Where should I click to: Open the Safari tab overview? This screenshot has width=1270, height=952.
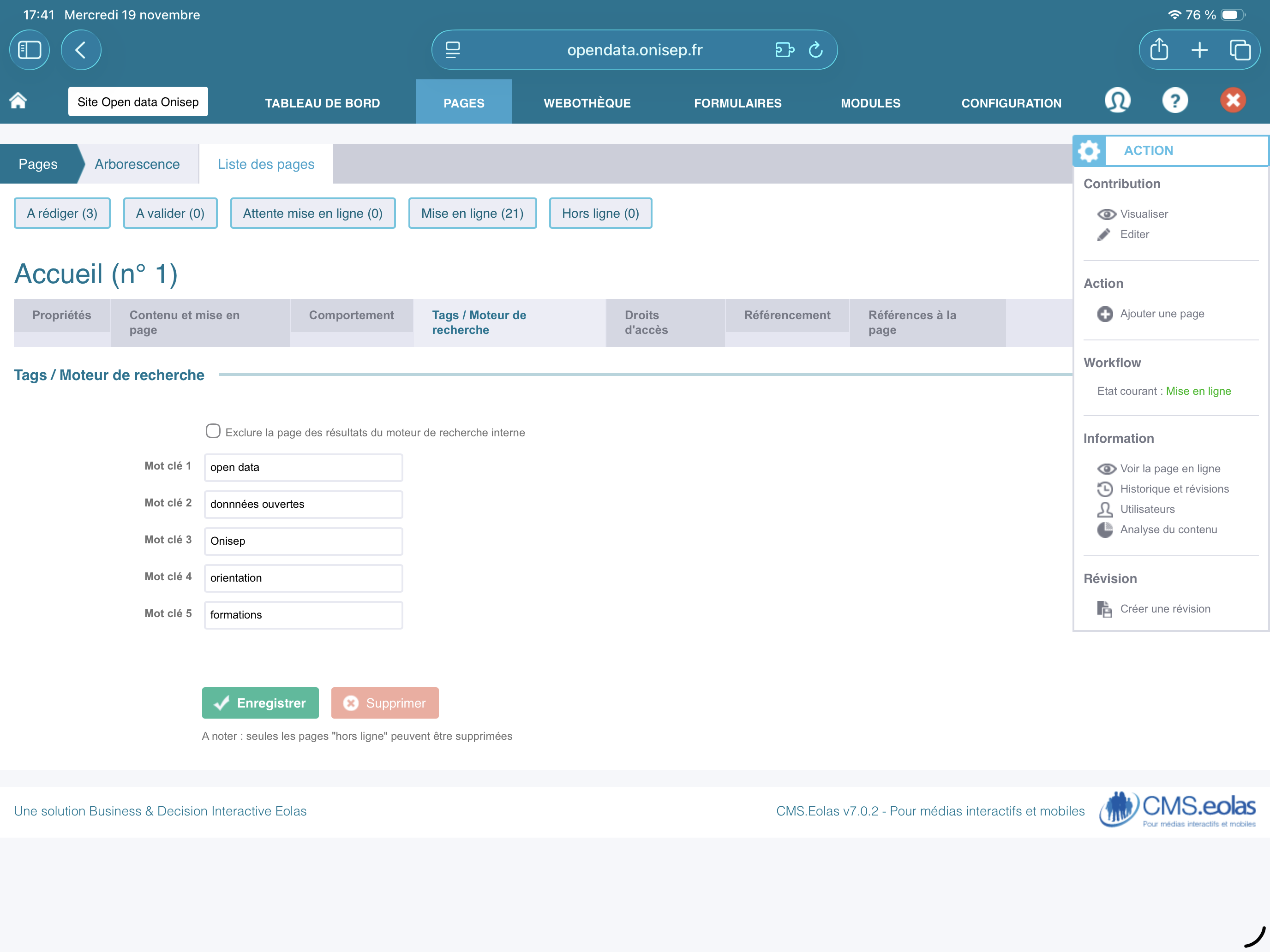[x=1240, y=50]
